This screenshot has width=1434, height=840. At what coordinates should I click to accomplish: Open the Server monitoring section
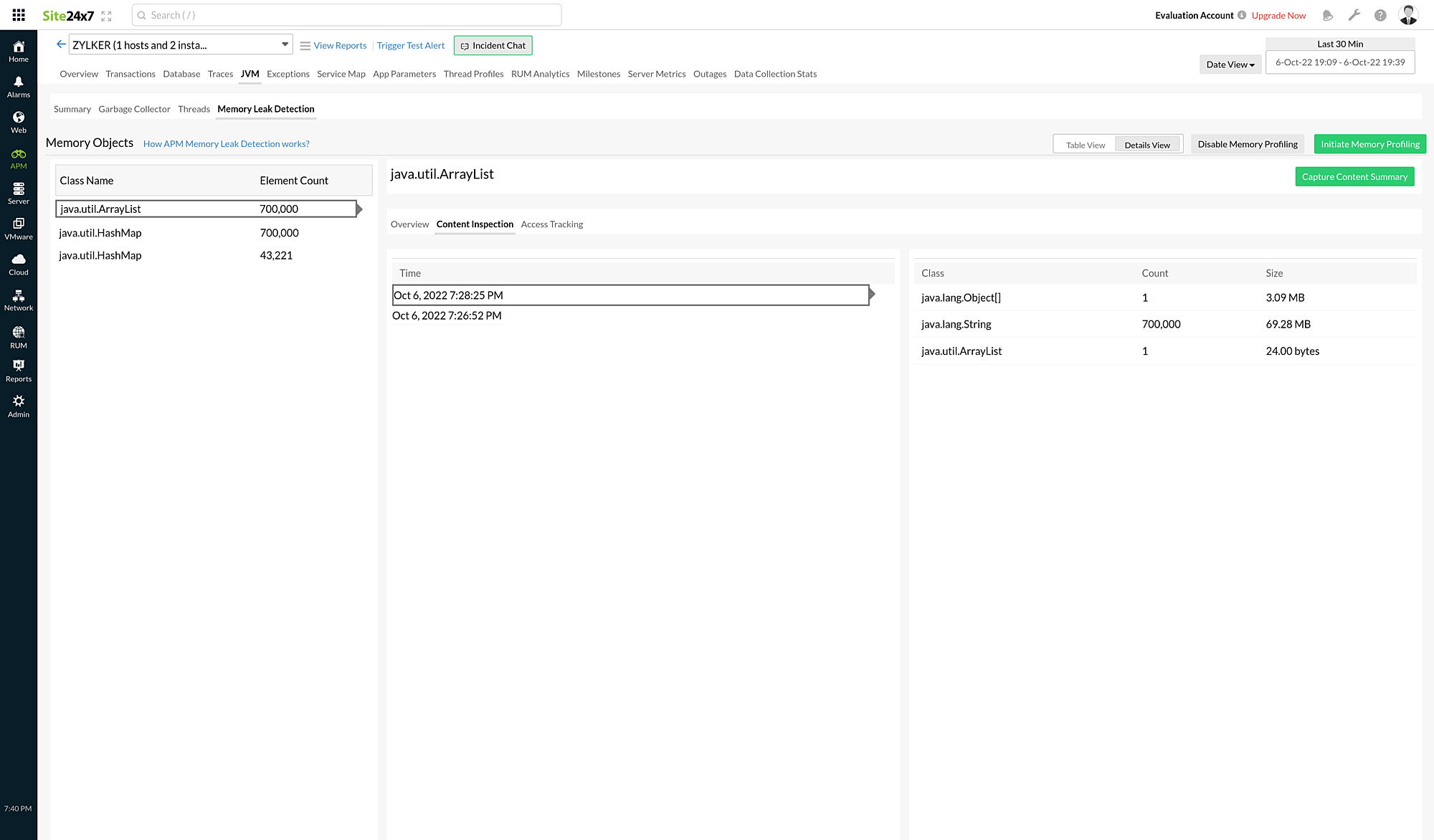tap(18, 192)
